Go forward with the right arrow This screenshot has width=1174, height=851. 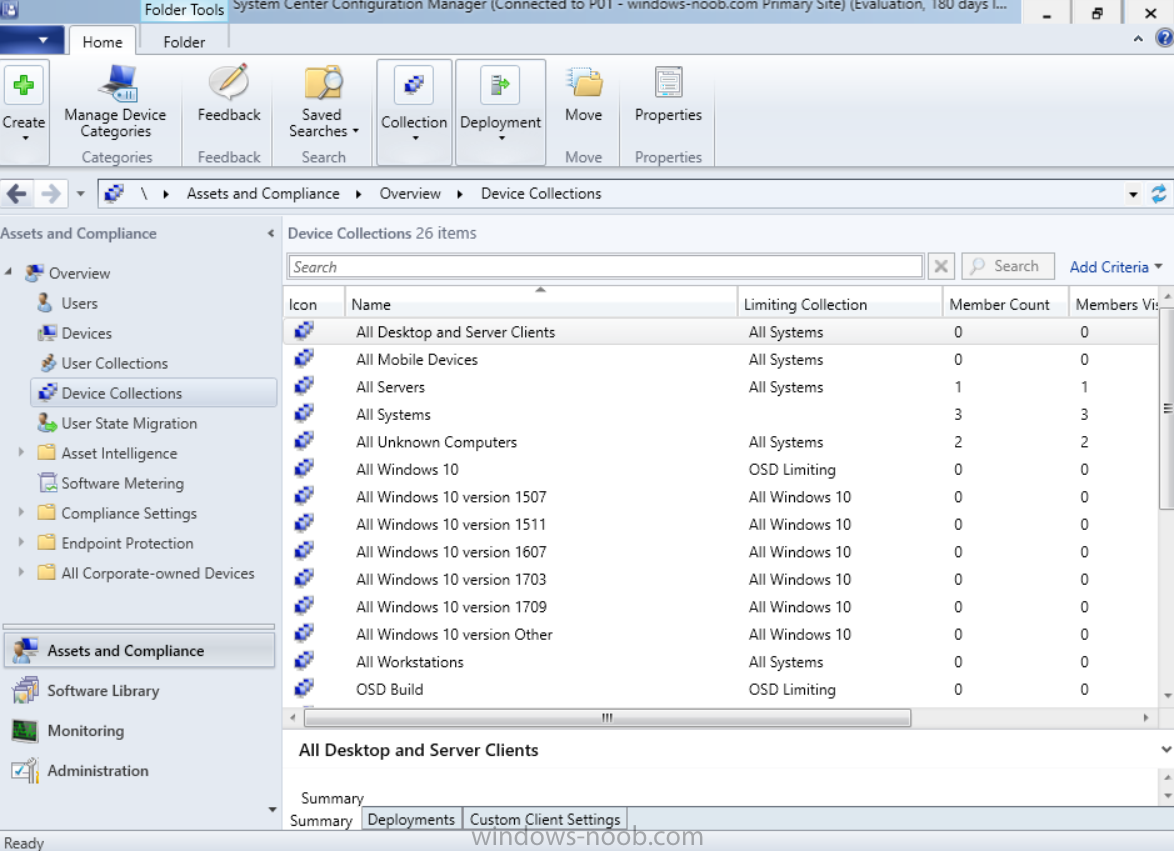coord(51,194)
